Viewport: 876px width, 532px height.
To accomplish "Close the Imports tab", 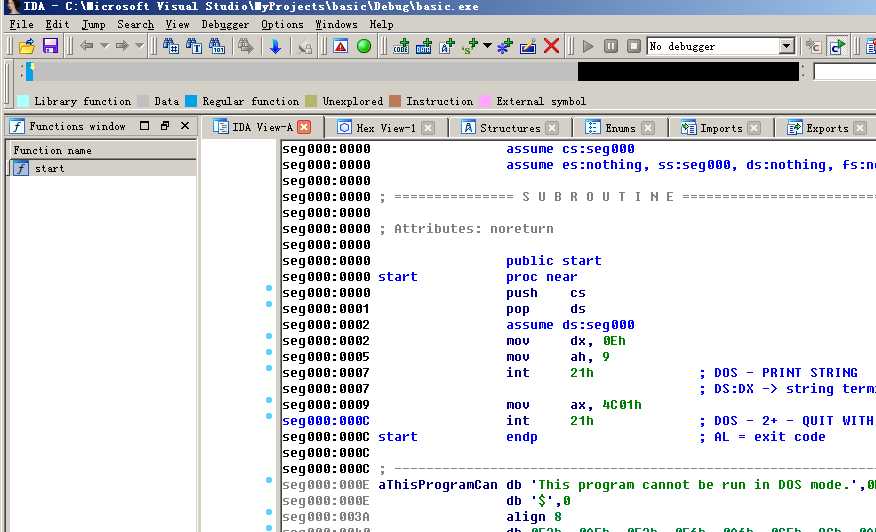I will (x=754, y=128).
